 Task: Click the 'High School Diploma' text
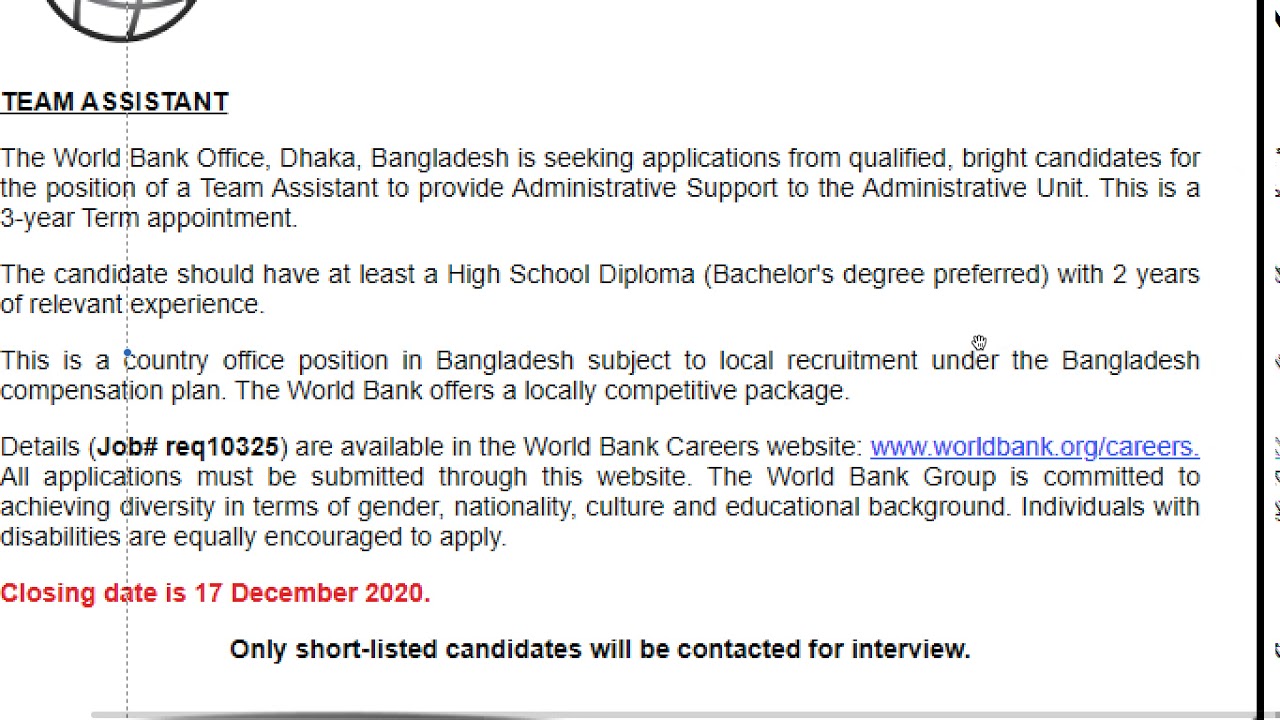(570, 274)
